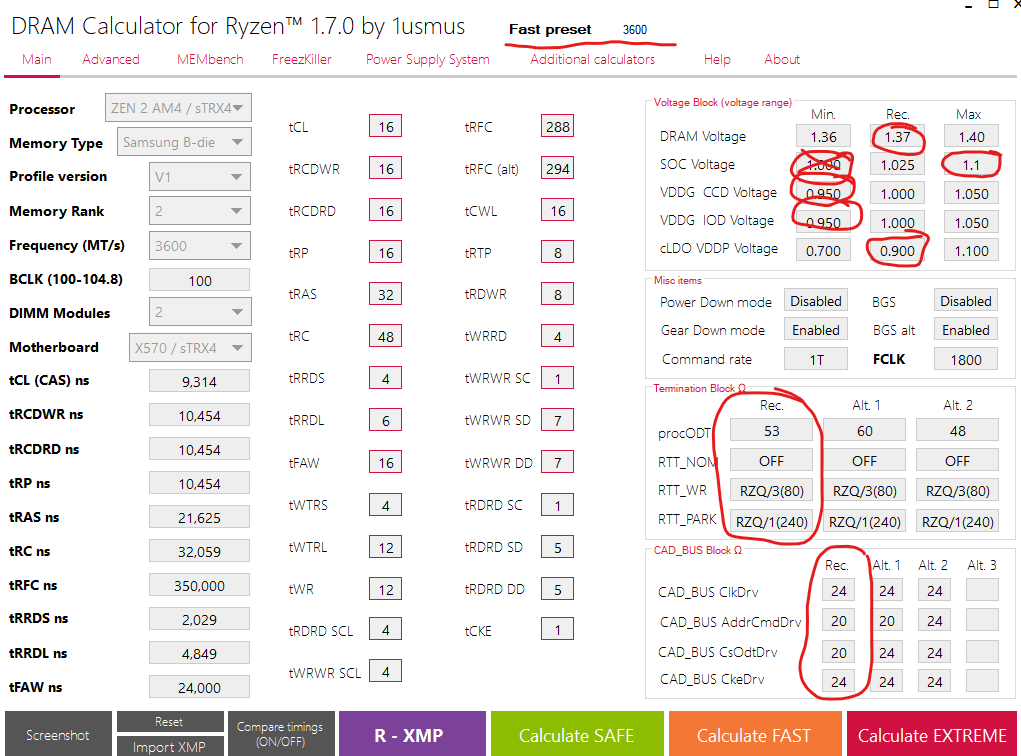Expand the Memory Rank dropdown
The width and height of the screenshot is (1021, 756).
199,211
